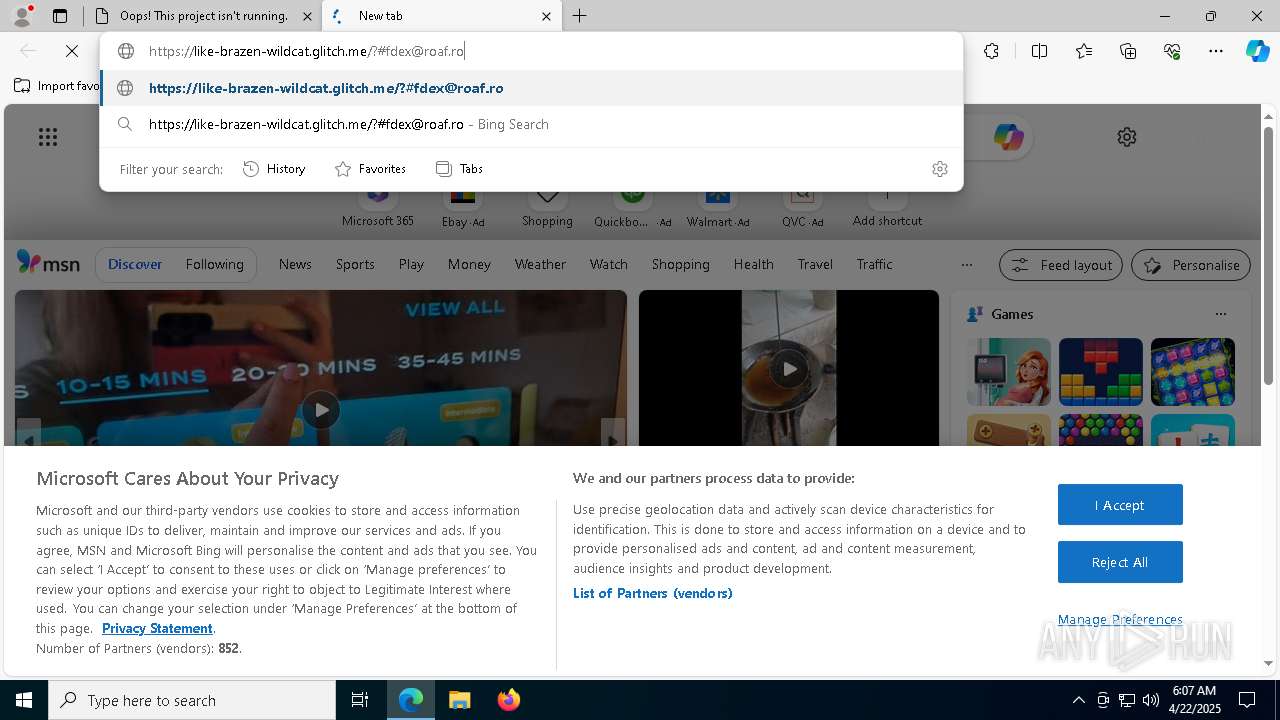Viewport: 1280px width, 720px height.
Task: Open Extensions puzzle icon in toolbar
Action: [x=991, y=51]
